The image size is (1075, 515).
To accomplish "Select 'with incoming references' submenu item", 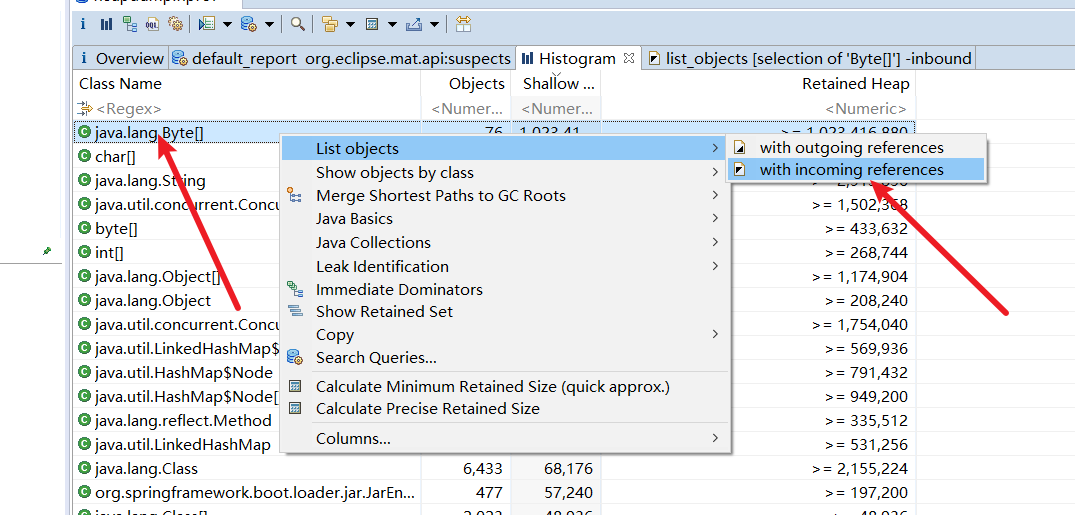I will tap(851, 170).
